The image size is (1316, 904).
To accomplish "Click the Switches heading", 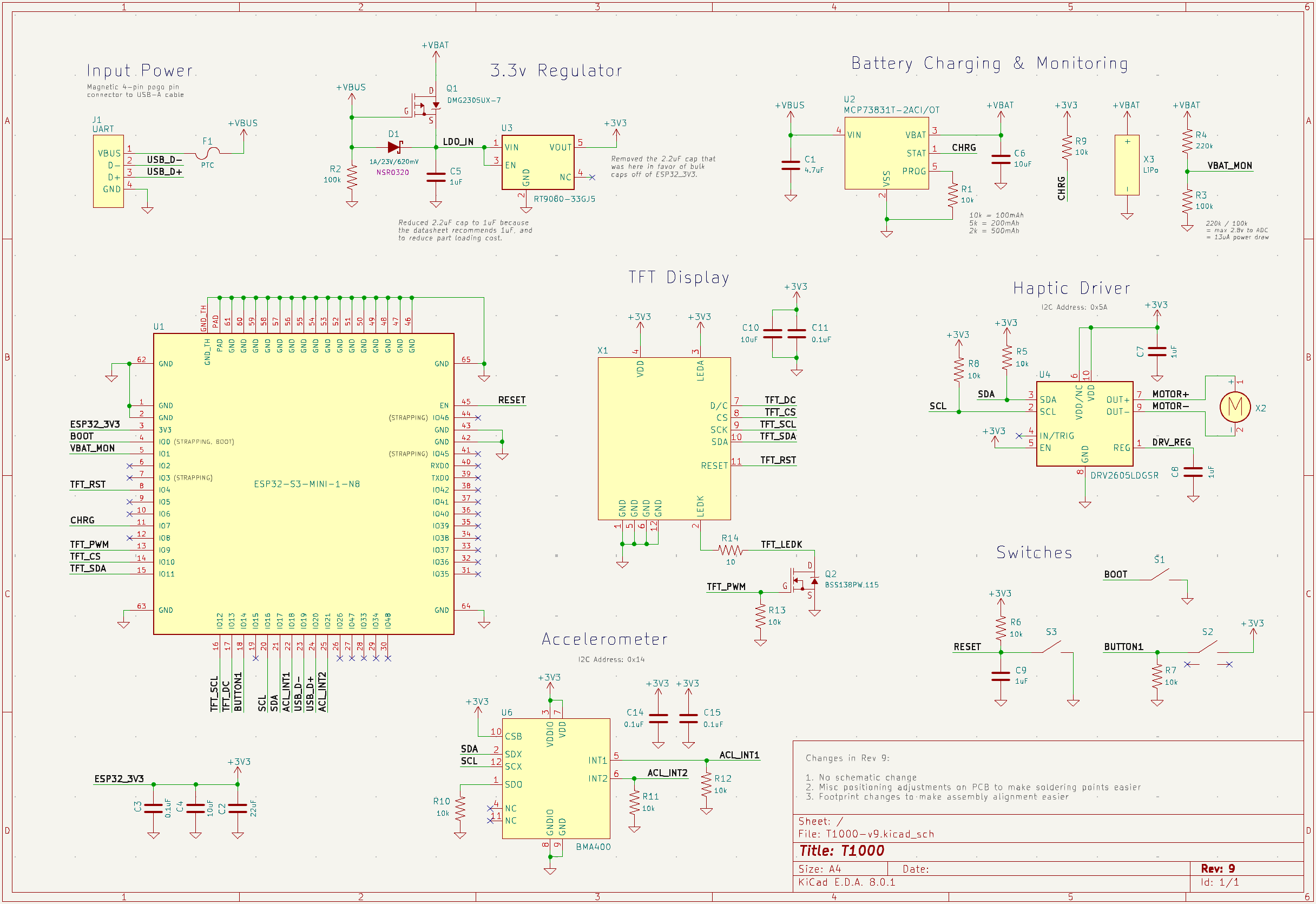I will coord(1034,553).
